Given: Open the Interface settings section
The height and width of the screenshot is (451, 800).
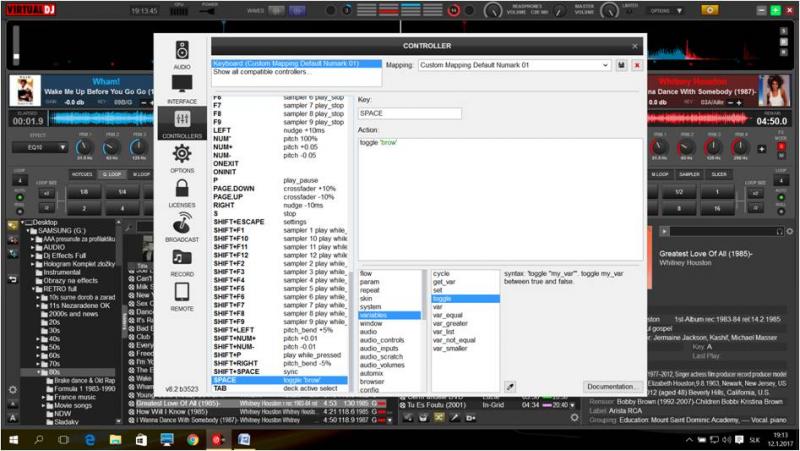Looking at the screenshot, I should pos(182,89).
